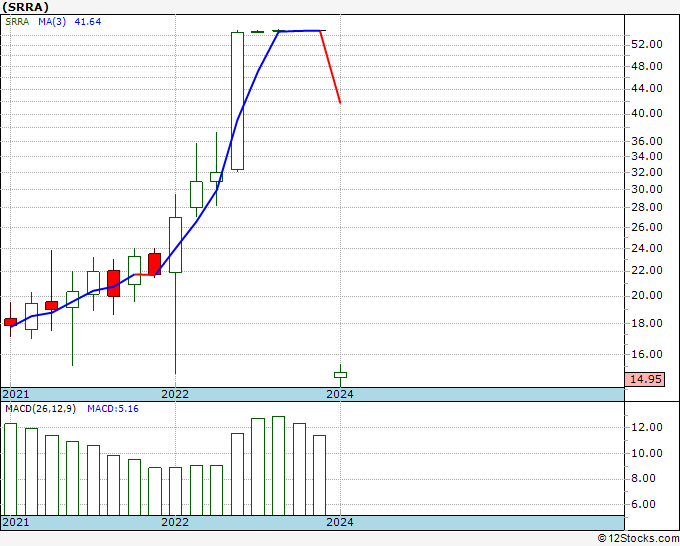Click the 32.00 price axis label

click(647, 172)
